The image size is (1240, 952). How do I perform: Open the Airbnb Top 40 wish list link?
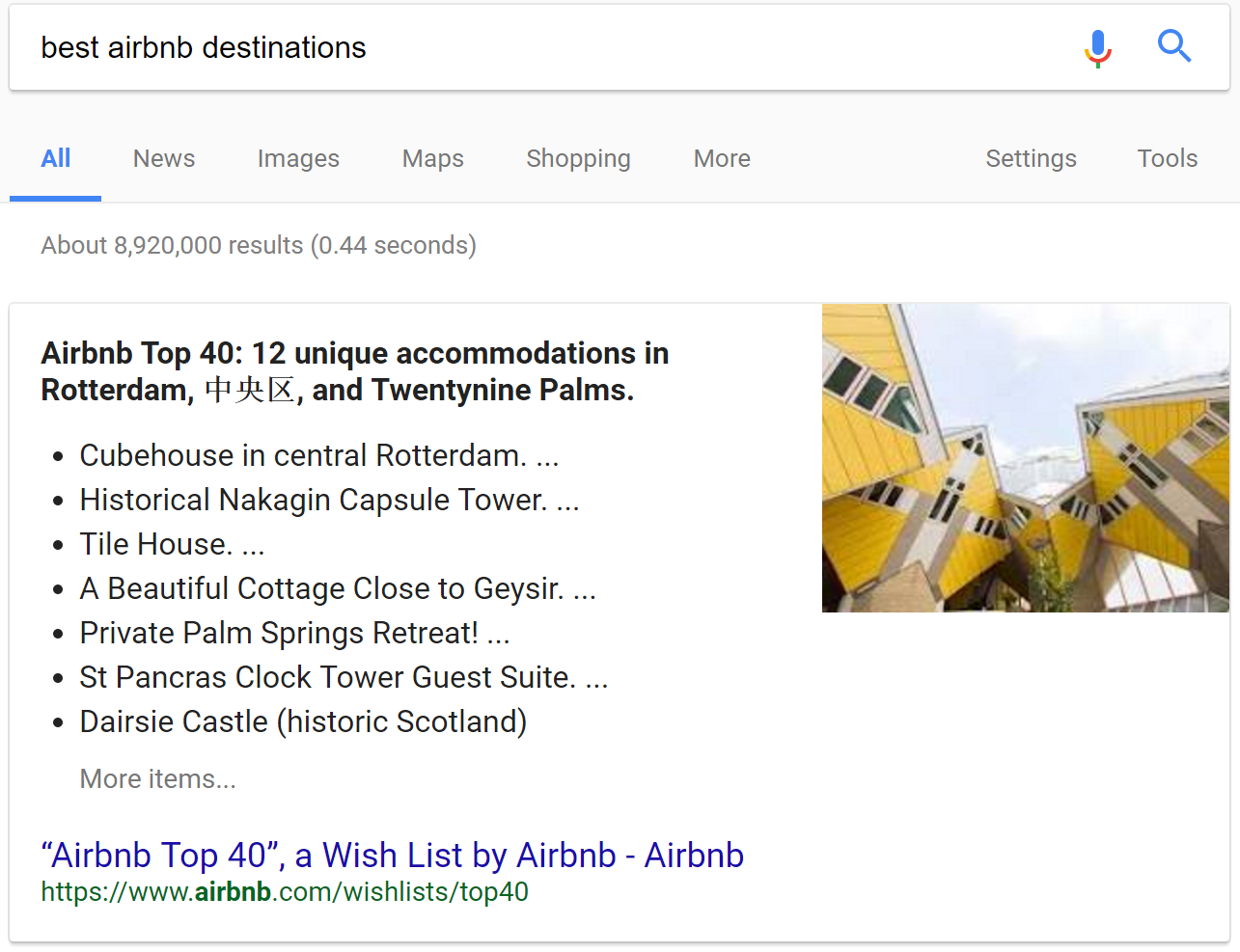(x=392, y=855)
